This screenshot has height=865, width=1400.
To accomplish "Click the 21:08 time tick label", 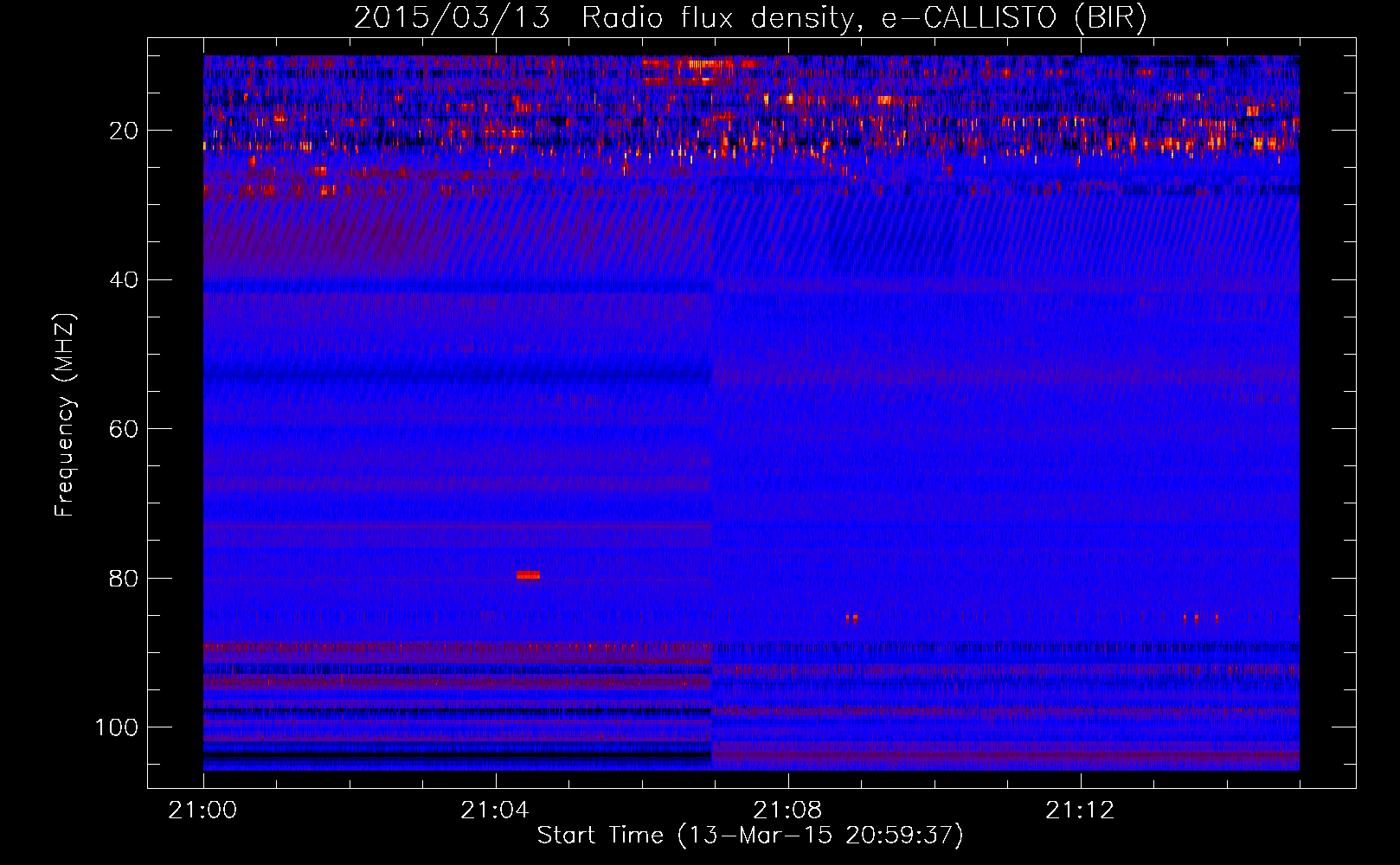I will click(x=787, y=811).
